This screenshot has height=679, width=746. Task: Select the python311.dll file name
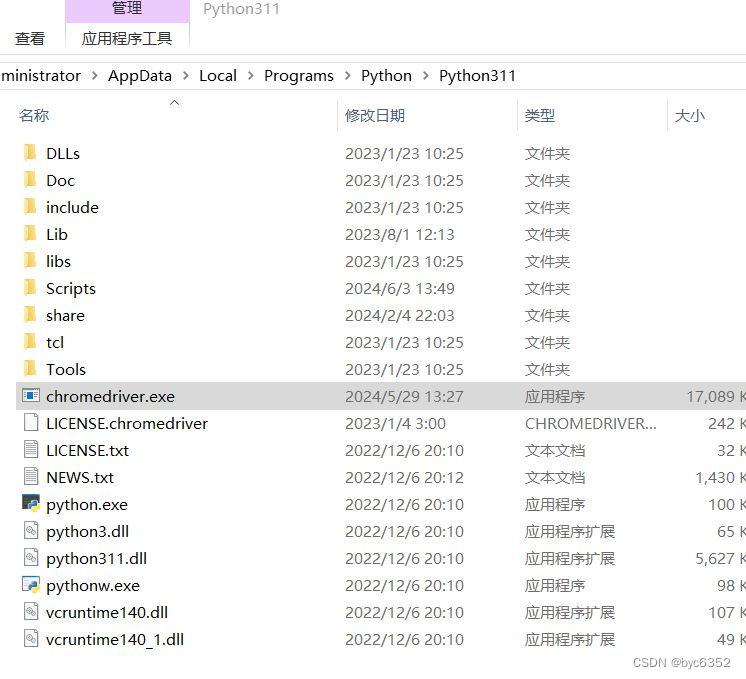(97, 559)
